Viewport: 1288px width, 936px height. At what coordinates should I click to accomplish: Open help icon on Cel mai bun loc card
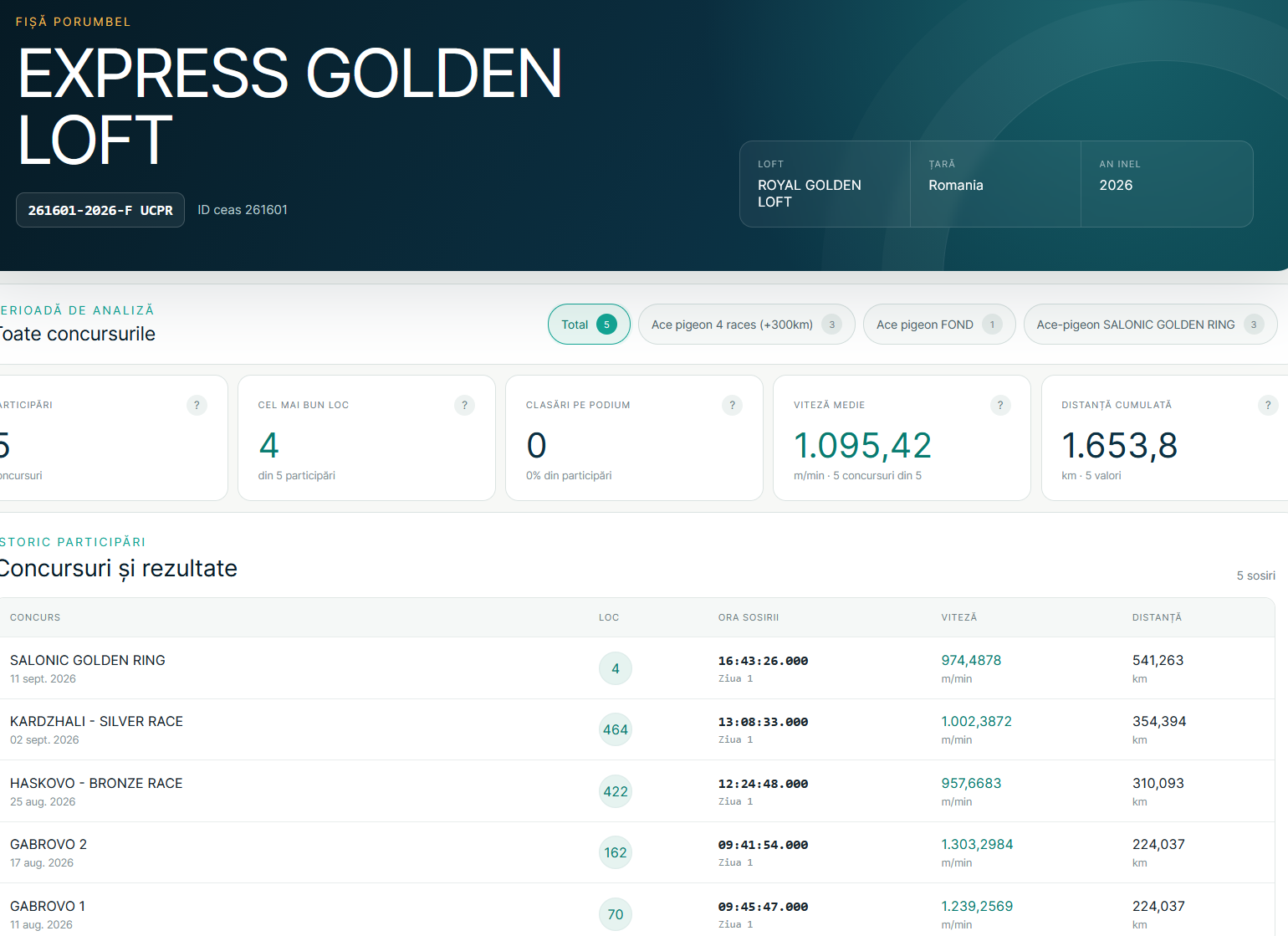(x=464, y=405)
